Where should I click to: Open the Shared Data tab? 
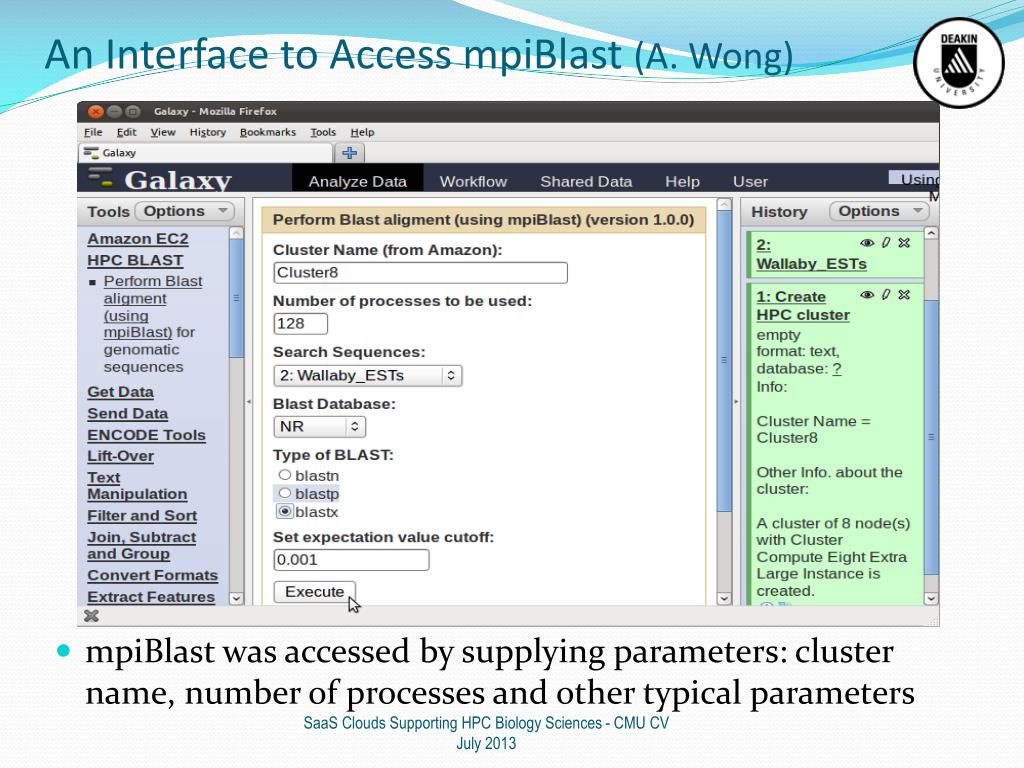586,181
